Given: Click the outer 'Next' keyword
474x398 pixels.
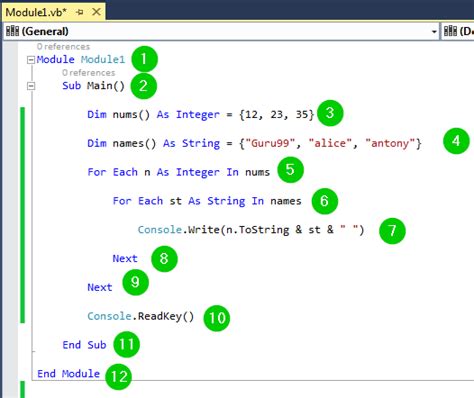Looking at the screenshot, I should tap(100, 287).
